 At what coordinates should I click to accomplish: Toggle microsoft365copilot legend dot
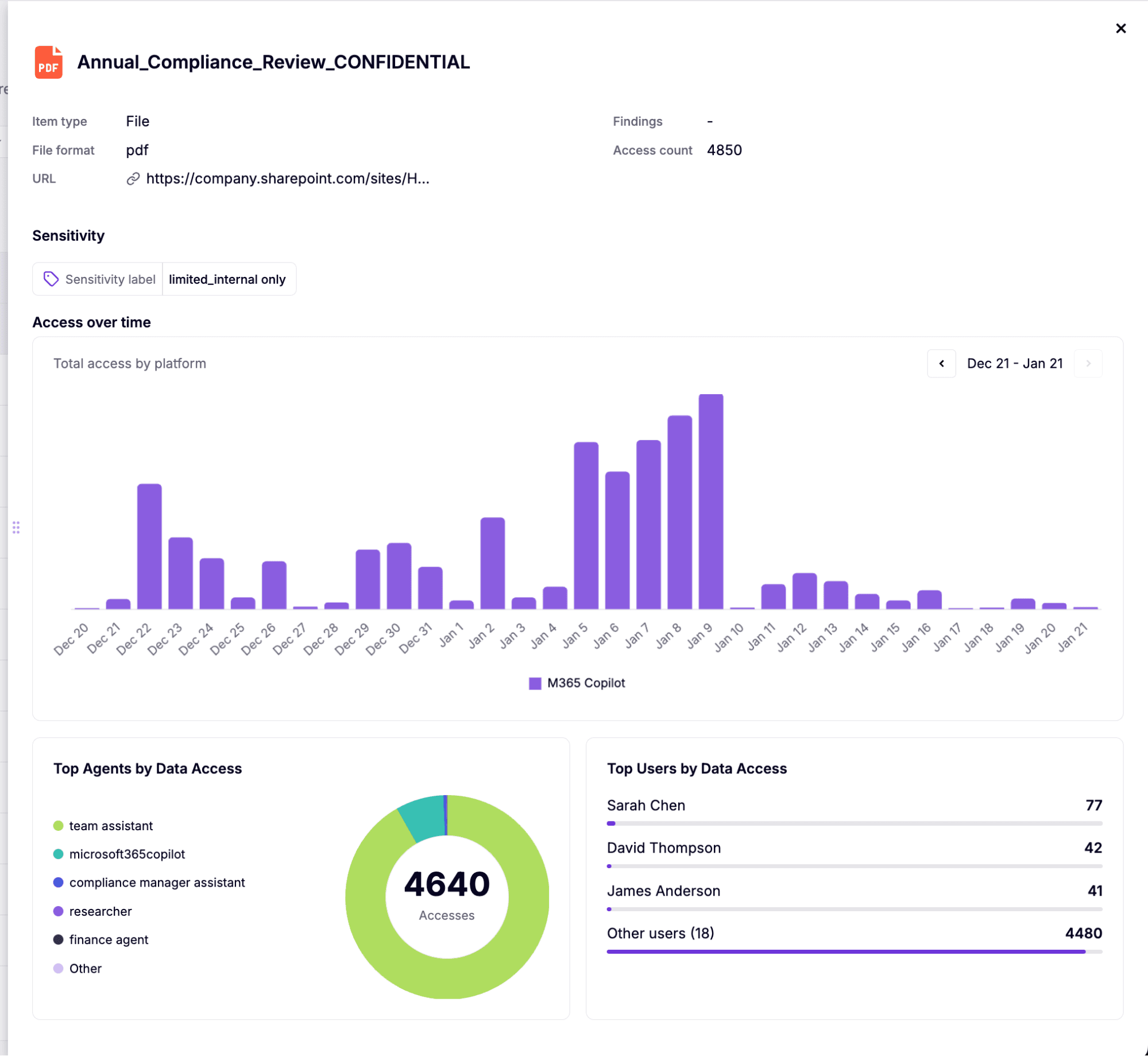click(x=58, y=854)
